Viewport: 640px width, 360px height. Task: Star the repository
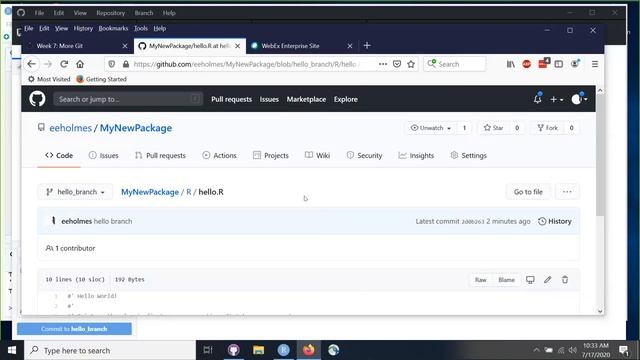coord(493,128)
